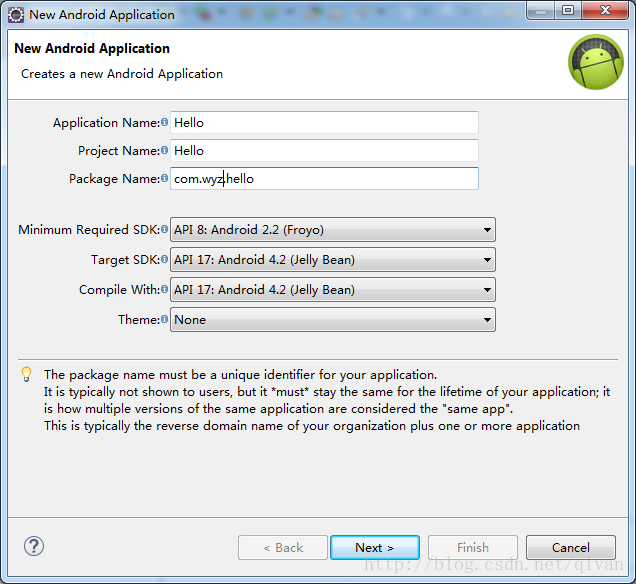The image size is (636, 584).
Task: Focus the Project Name text field
Action: (x=324, y=150)
